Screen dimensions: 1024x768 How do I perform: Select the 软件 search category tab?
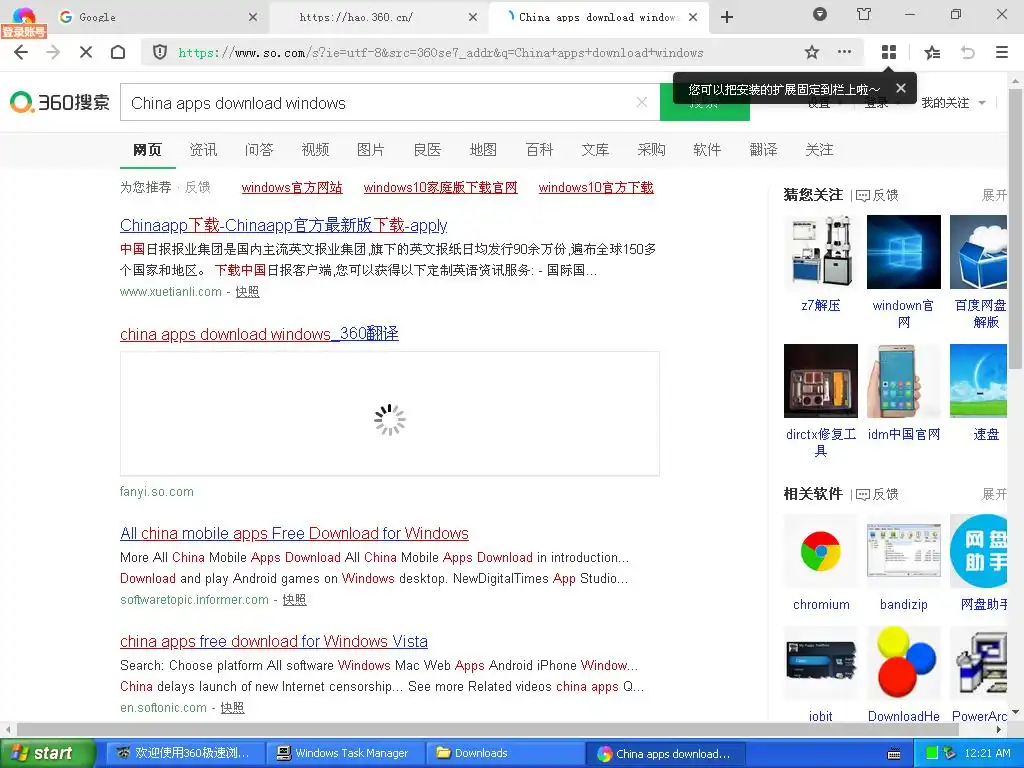[x=707, y=150]
